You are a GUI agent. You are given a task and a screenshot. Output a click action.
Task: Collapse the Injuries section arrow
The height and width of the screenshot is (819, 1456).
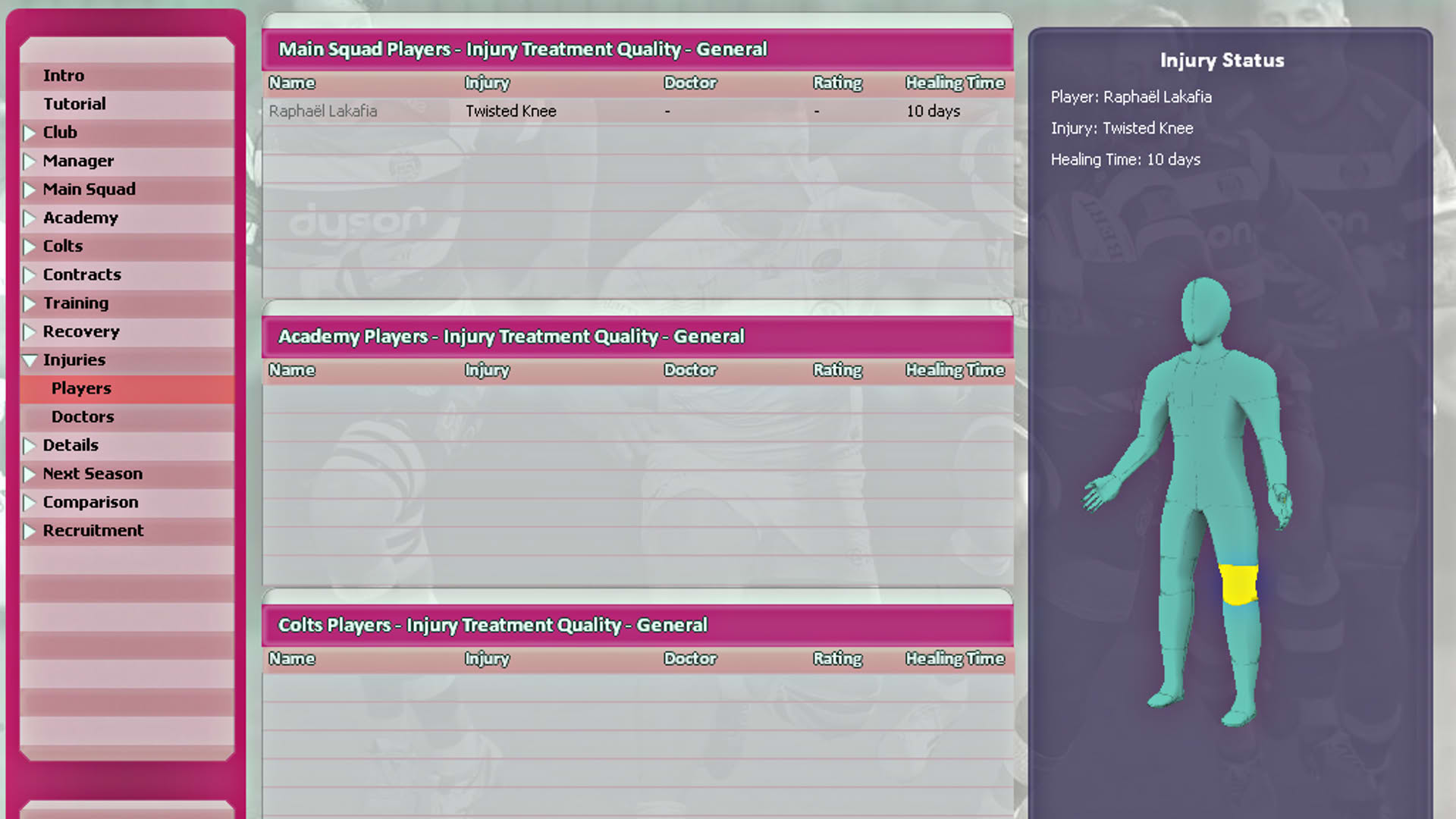pos(30,361)
